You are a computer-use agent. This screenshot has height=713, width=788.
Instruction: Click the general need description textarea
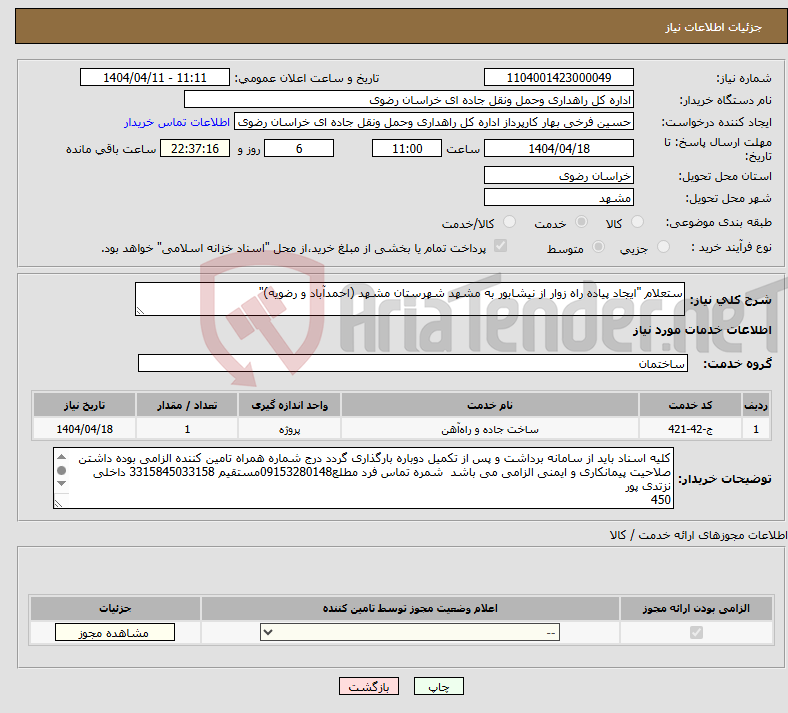[410, 299]
